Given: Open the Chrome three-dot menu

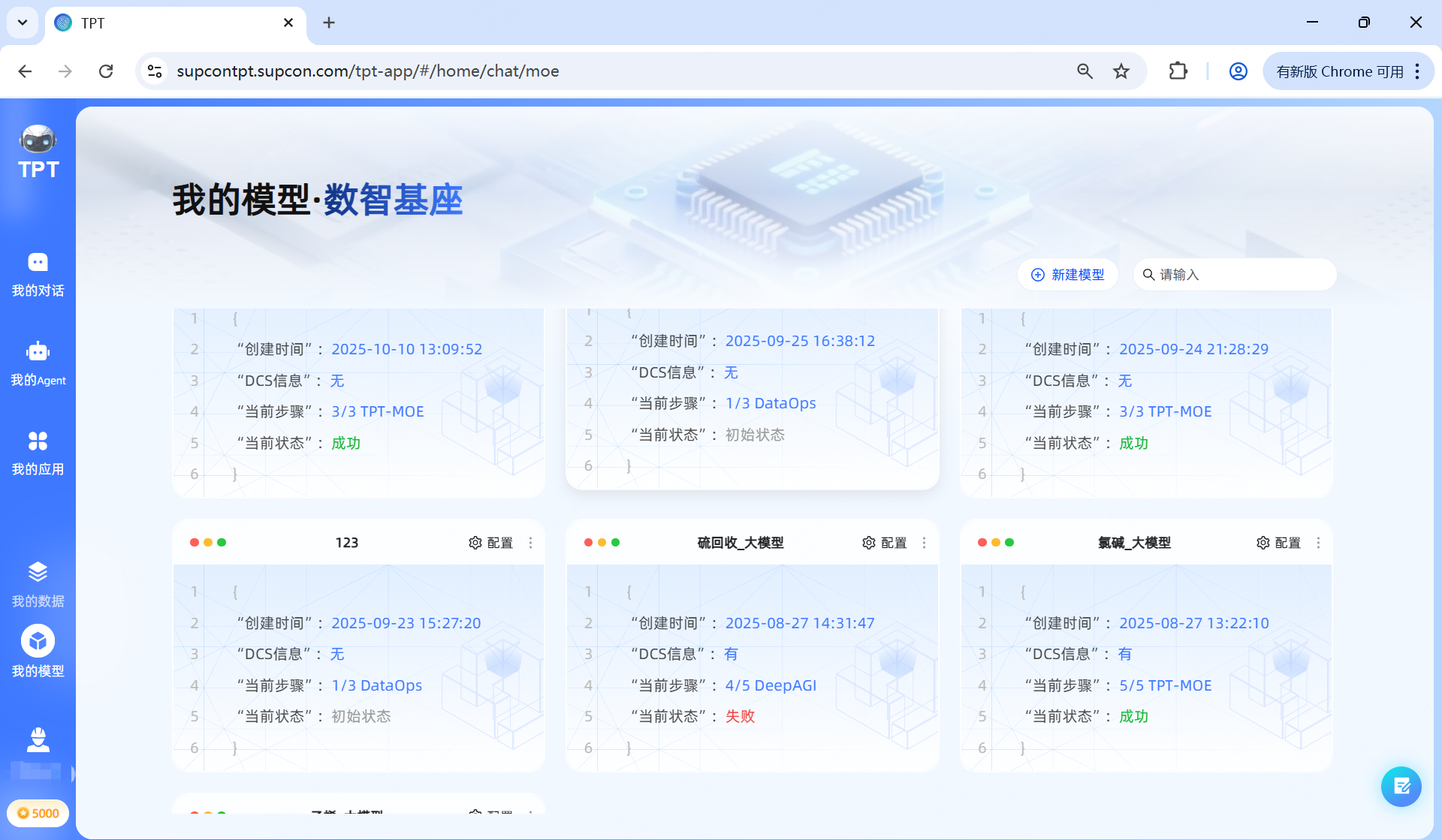Looking at the screenshot, I should 1418,71.
